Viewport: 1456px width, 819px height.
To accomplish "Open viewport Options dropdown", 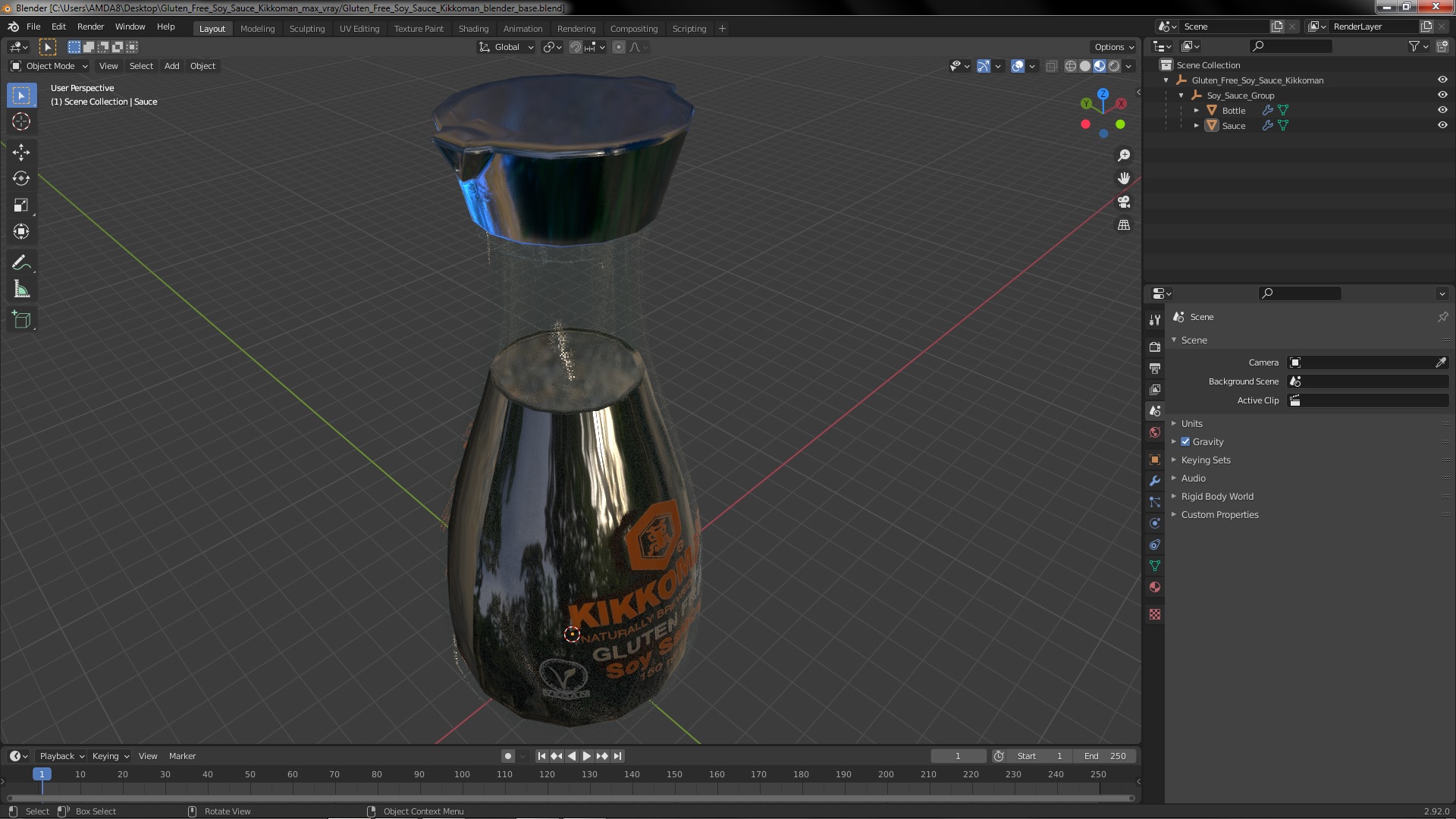I will click(1114, 47).
